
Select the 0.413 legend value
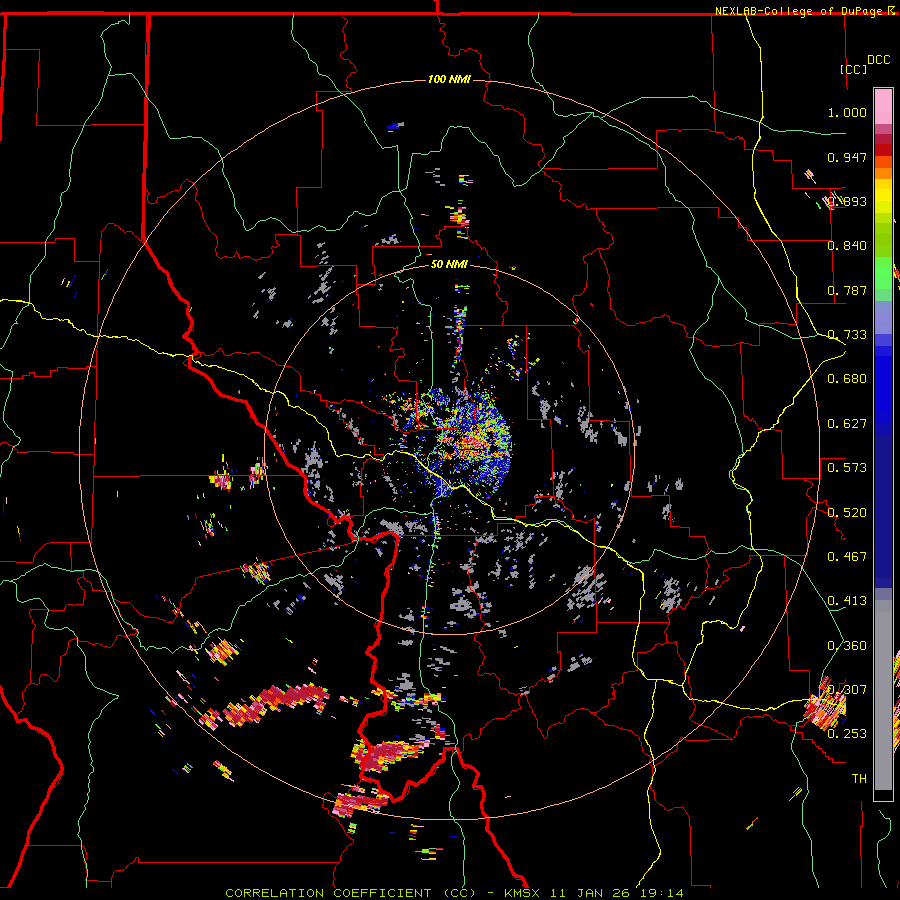[x=847, y=601]
